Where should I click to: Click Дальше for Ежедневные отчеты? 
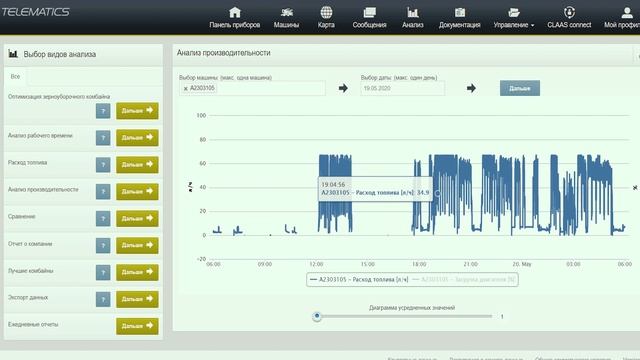click(x=137, y=326)
